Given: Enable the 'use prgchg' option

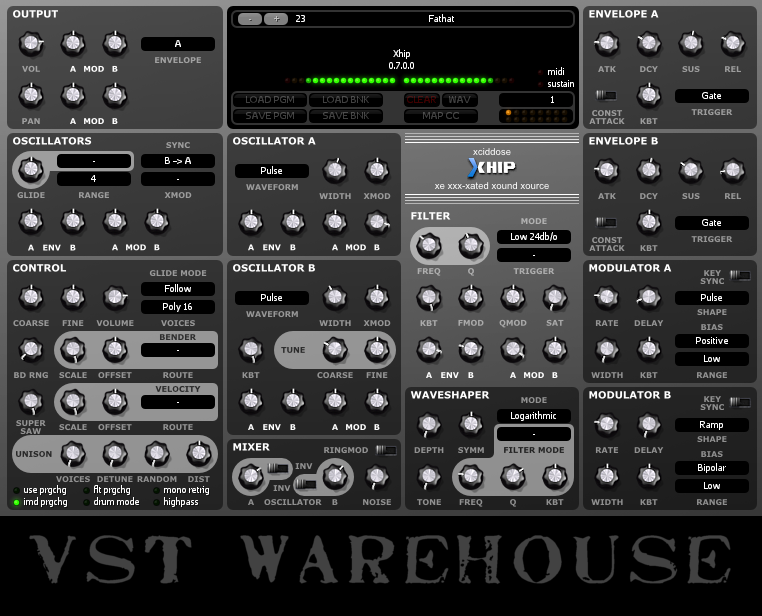Looking at the screenshot, I should pyautogui.click(x=39, y=490).
